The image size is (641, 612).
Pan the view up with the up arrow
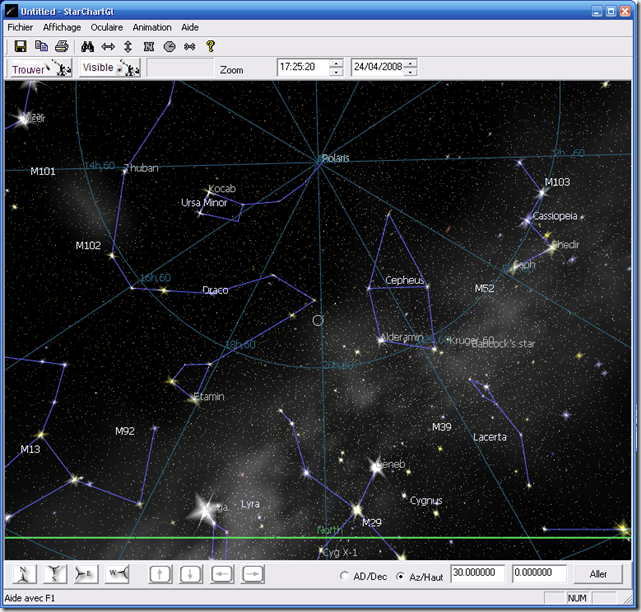[160, 574]
